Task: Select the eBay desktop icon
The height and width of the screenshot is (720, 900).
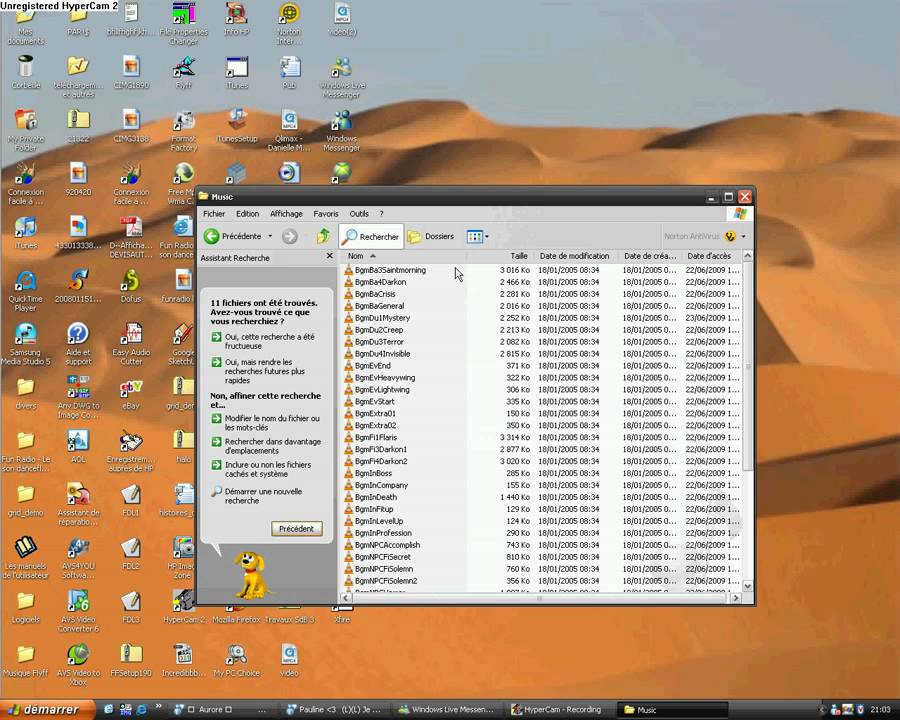Action: [131, 393]
